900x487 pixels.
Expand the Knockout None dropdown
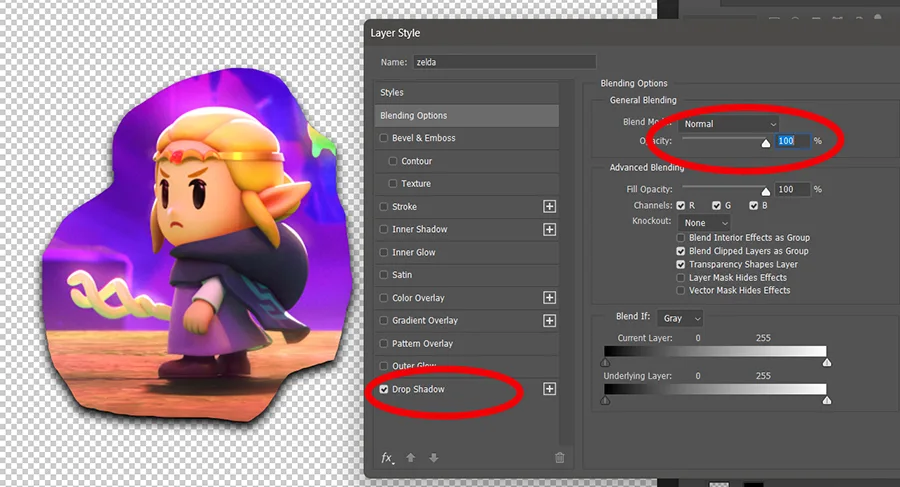point(704,223)
